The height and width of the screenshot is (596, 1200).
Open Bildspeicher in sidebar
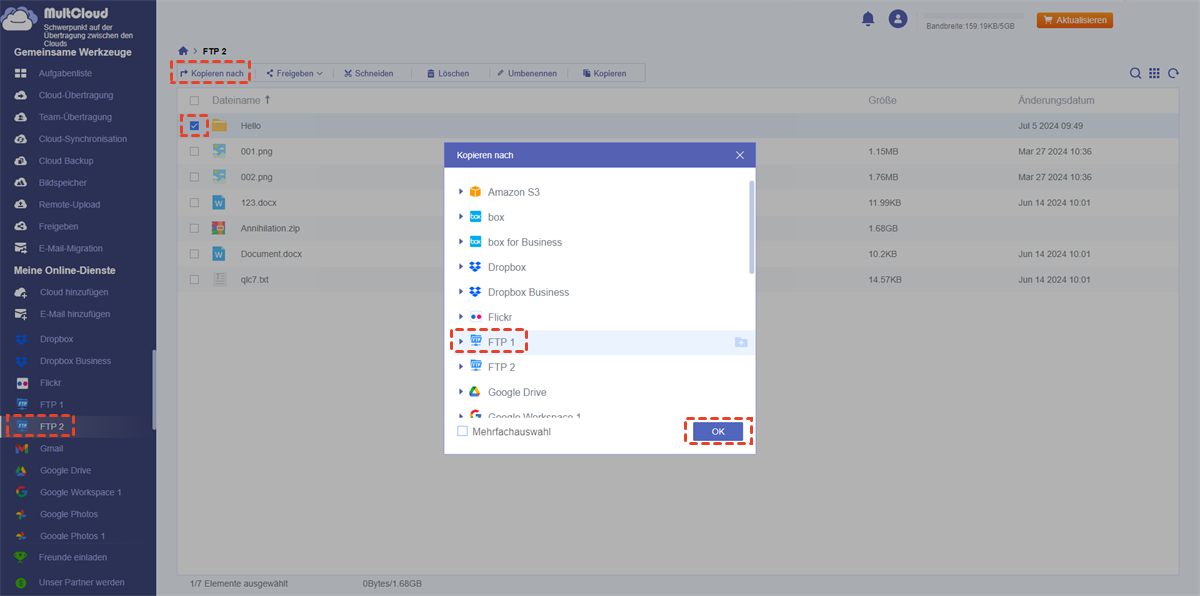[63, 183]
